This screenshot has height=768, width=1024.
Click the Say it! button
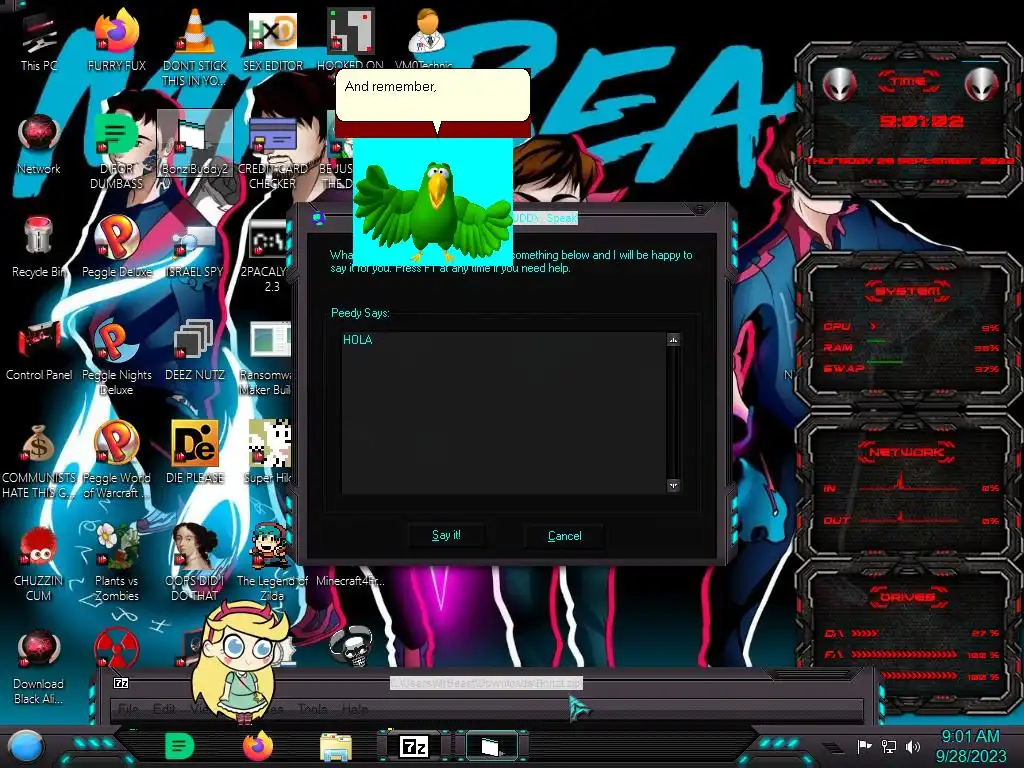point(446,536)
